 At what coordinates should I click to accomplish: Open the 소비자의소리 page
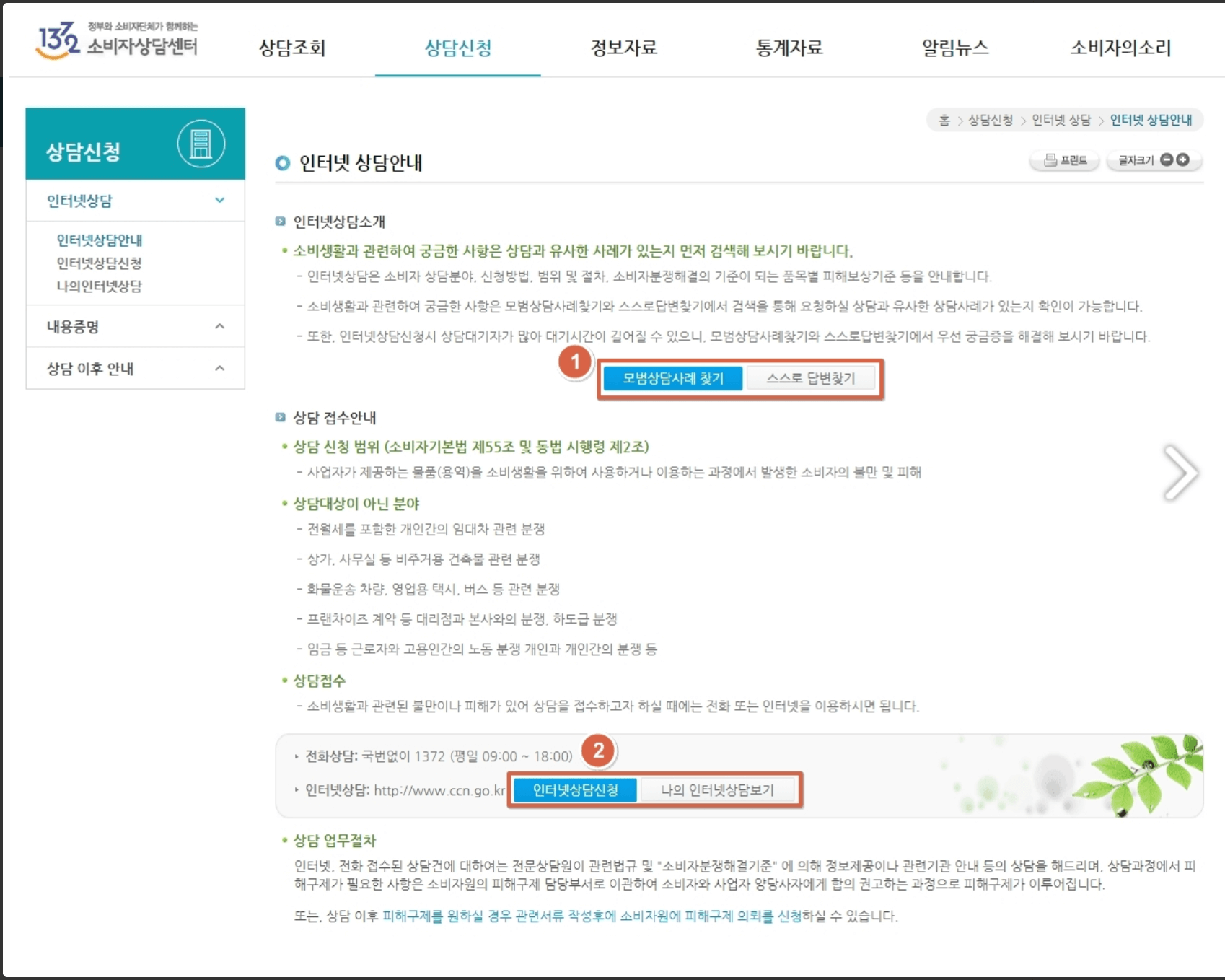point(1121,48)
